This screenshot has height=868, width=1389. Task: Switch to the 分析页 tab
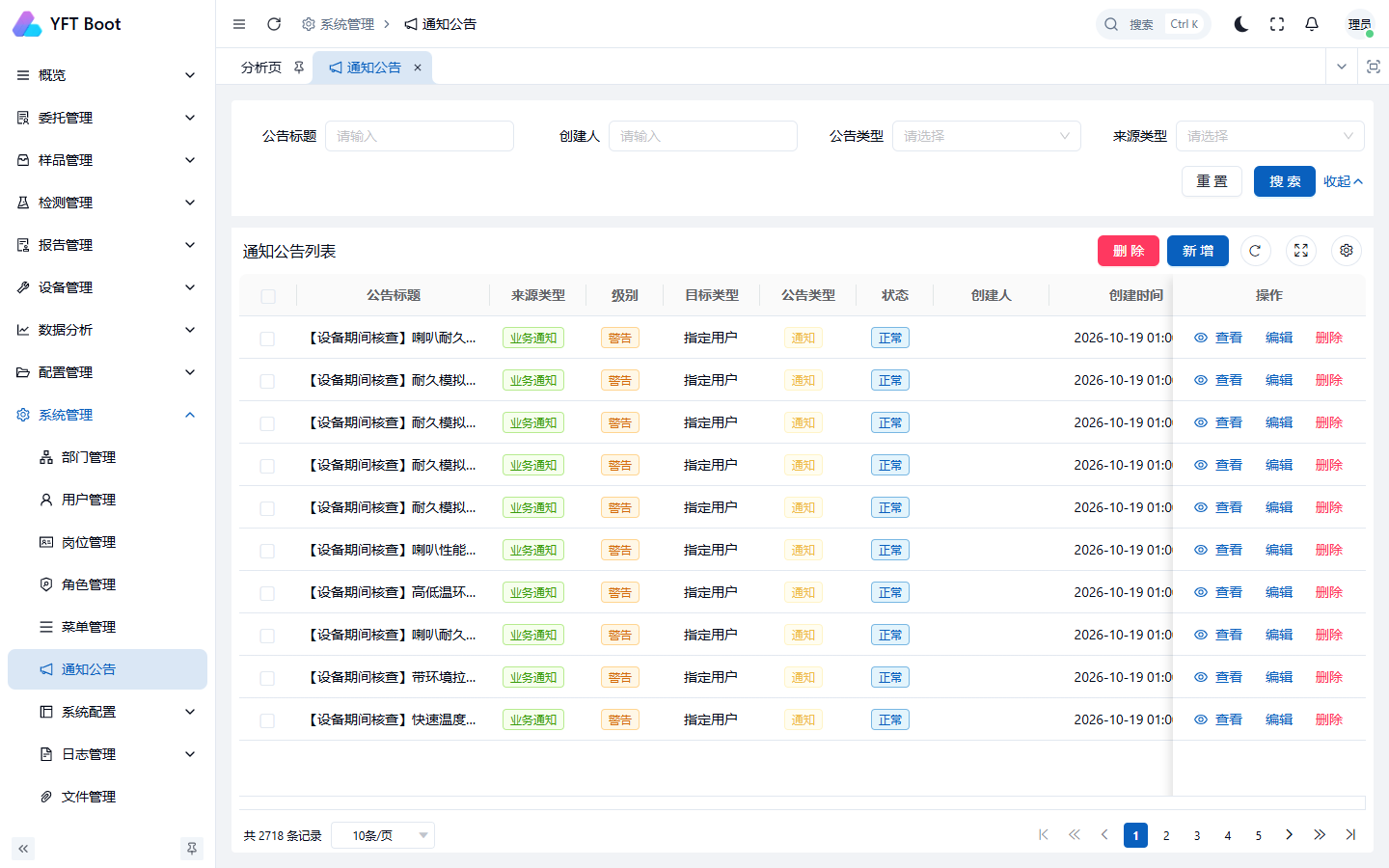[261, 68]
